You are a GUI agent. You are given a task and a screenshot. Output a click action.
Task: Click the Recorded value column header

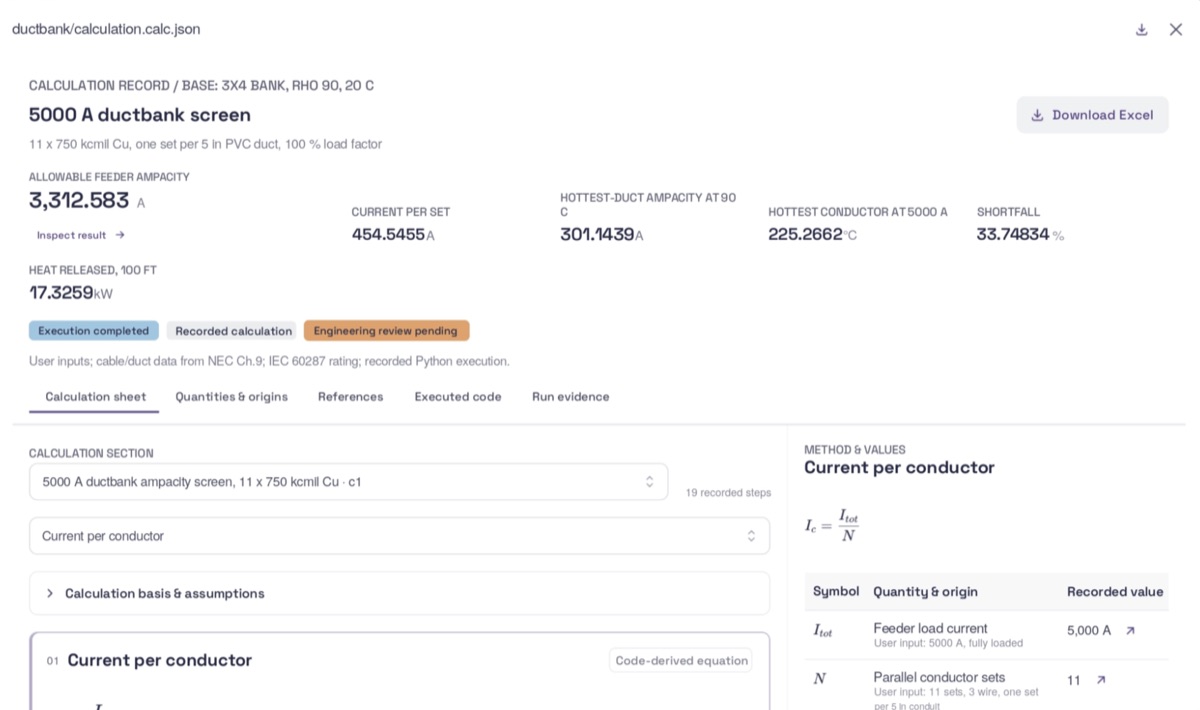(1115, 592)
